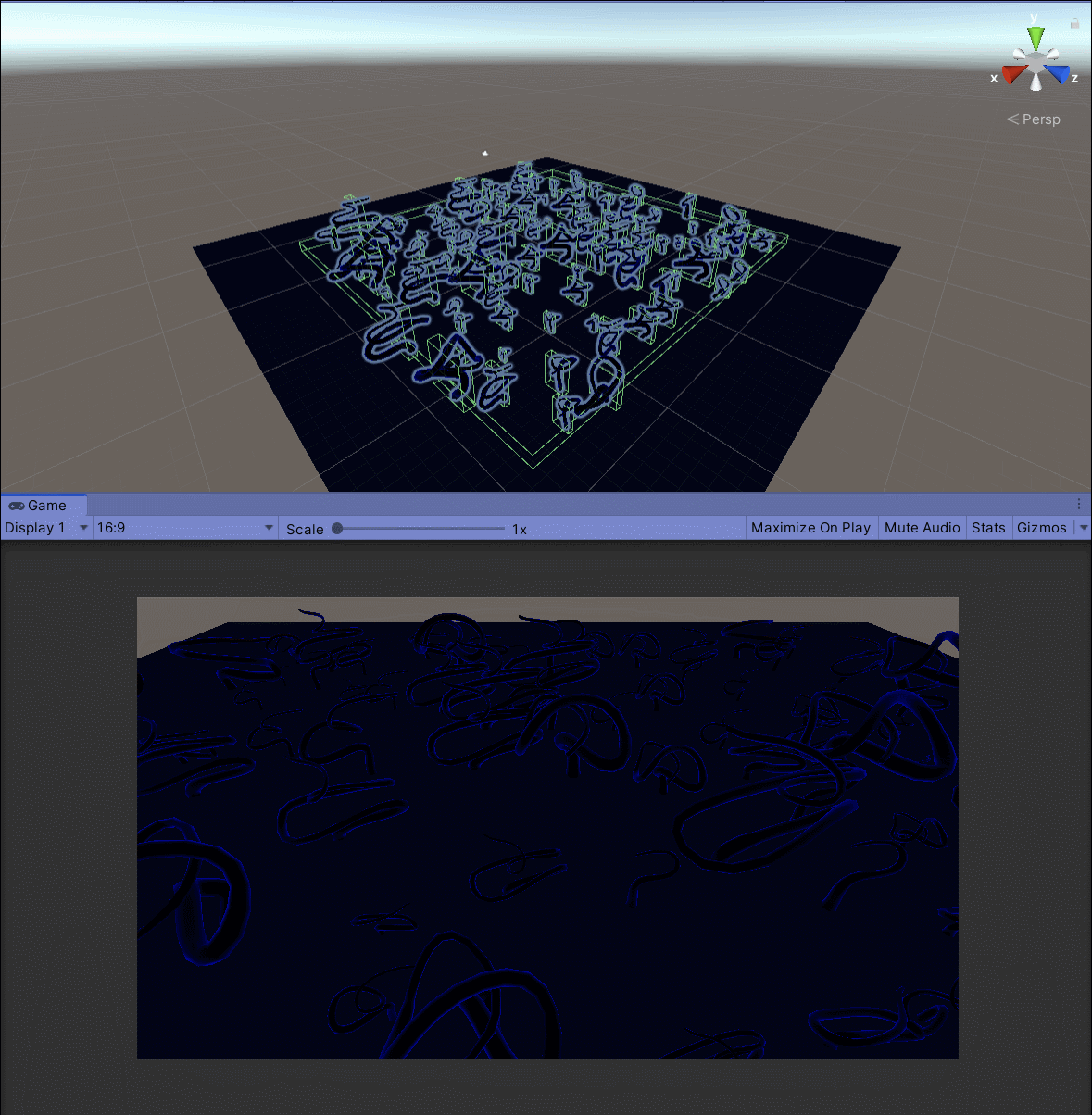Screen dimensions: 1092x1115
Task: Open the 16:9 aspect ratio dropdown
Action: [185, 528]
